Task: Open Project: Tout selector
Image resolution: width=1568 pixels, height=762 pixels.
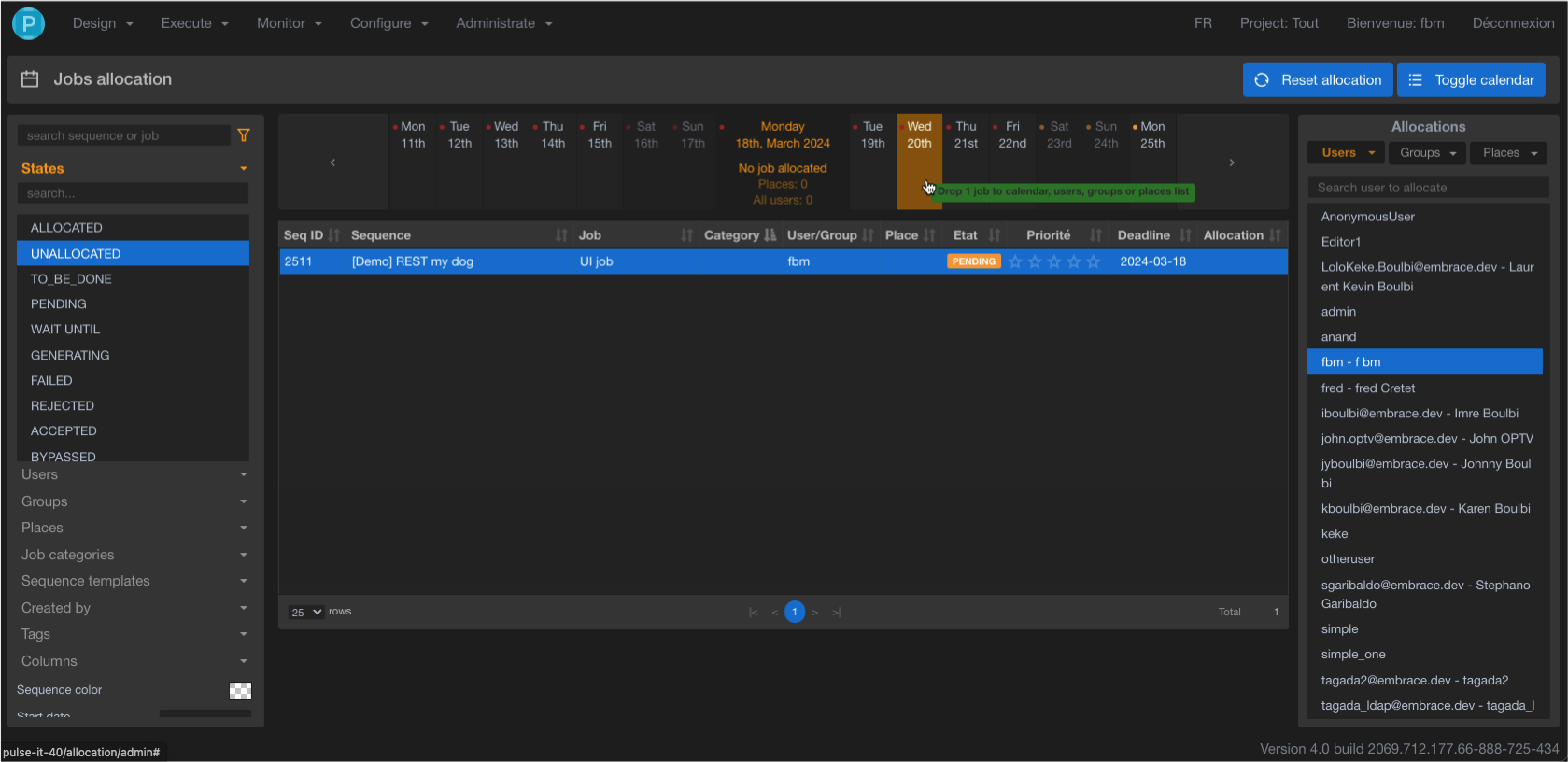Action: (1279, 23)
